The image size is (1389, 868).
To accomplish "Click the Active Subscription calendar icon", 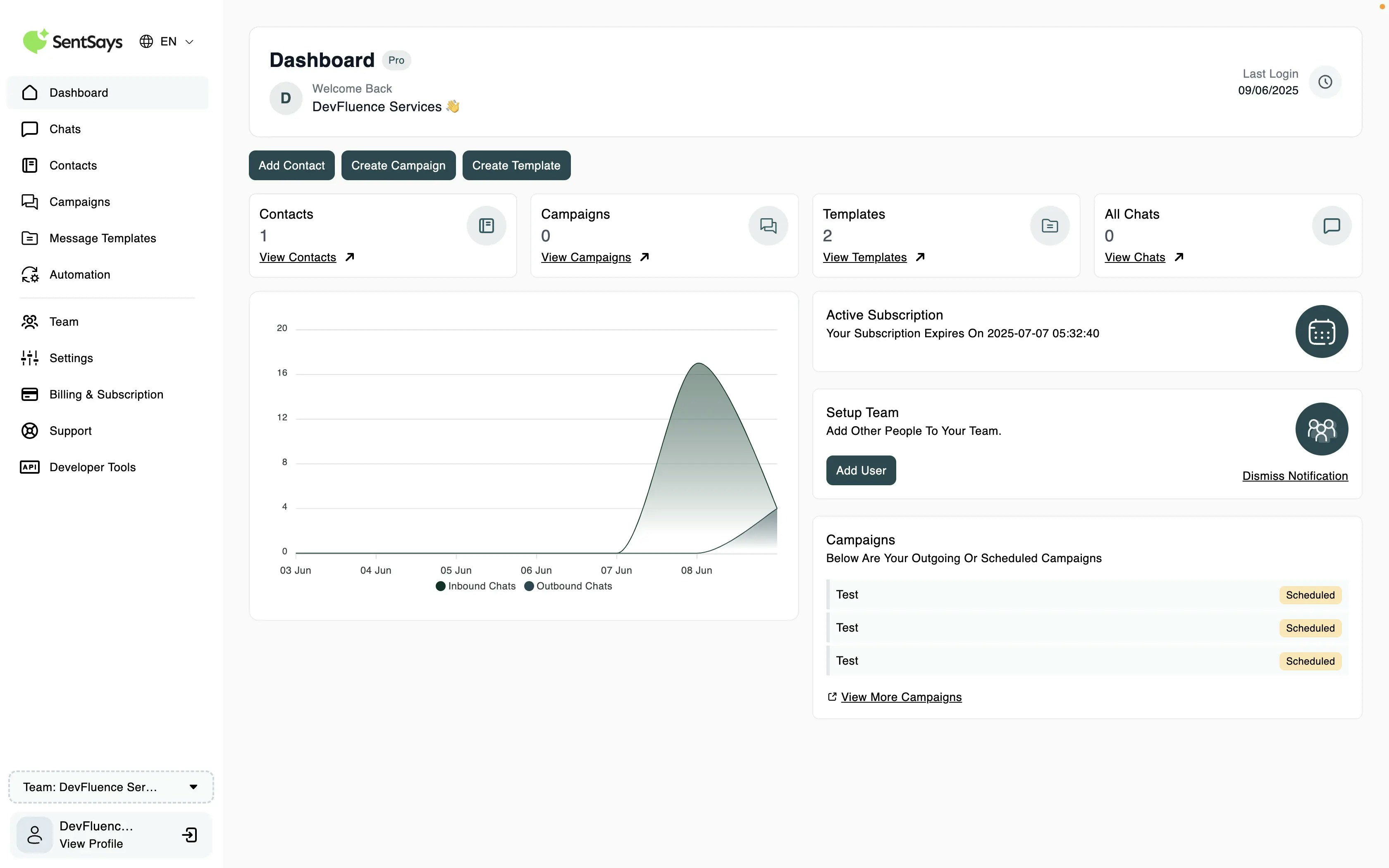I will click(x=1321, y=332).
